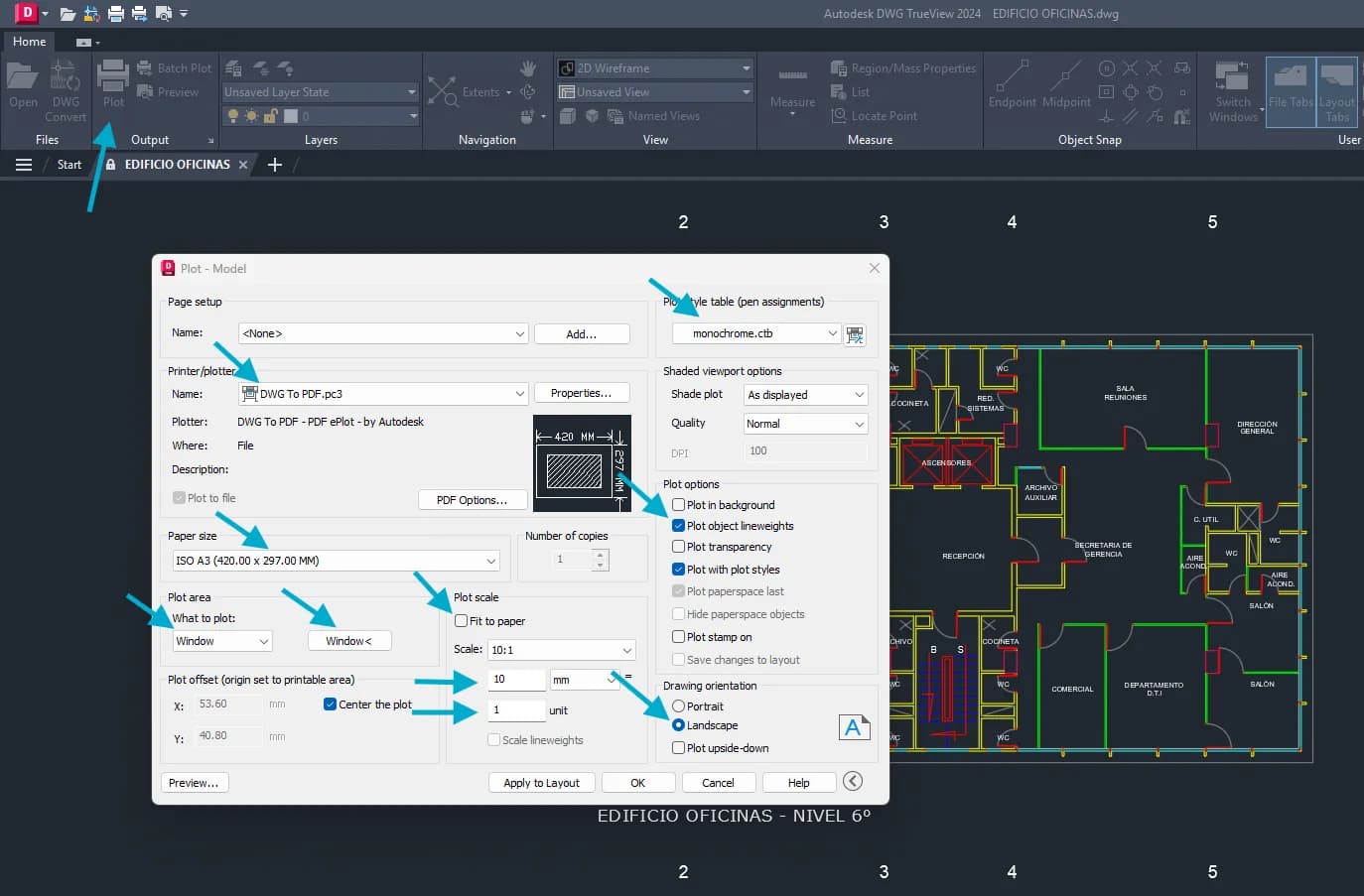This screenshot has height=896, width=1364.
Task: Click the Measure ruler tool
Action: (792, 89)
